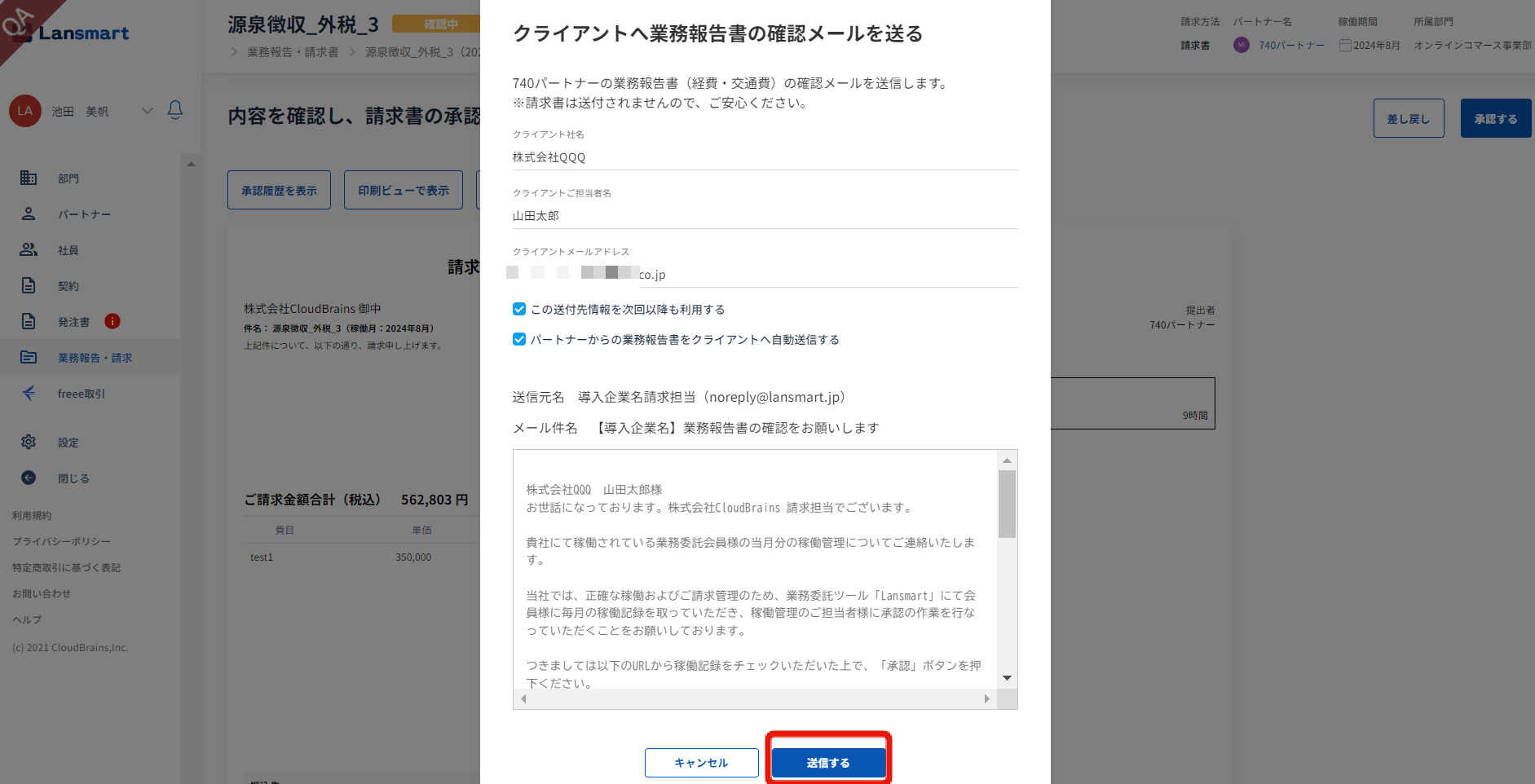Viewport: 1535px width, 784px height.
Task: Click the 承認する button
Action: tap(1496, 119)
